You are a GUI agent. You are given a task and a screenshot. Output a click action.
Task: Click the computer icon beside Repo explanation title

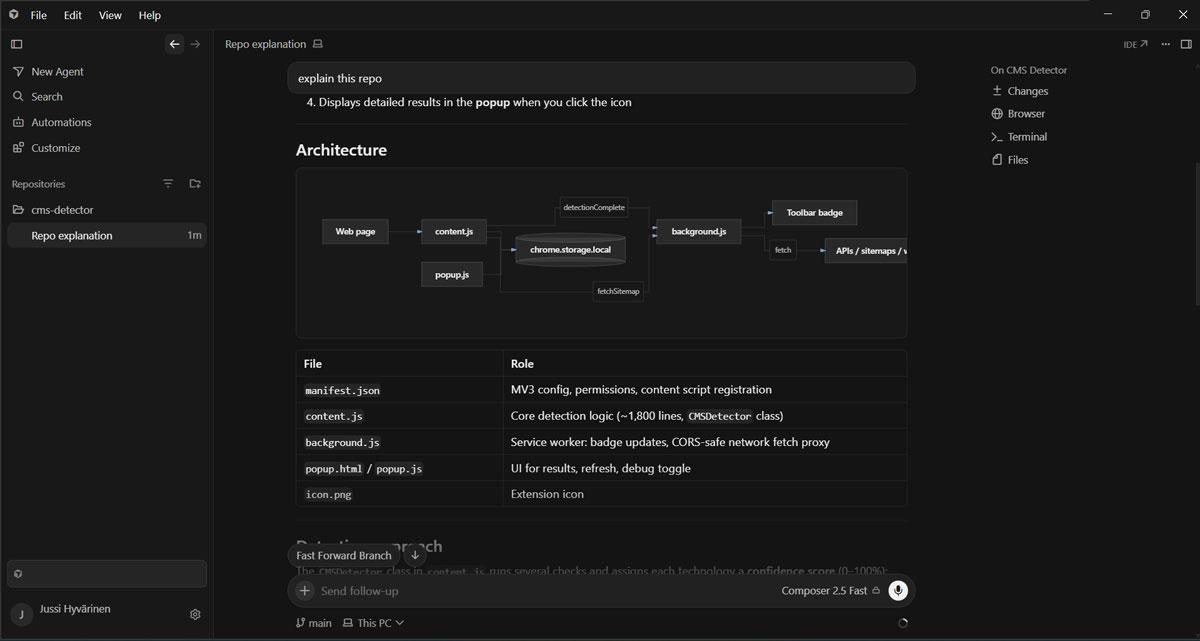click(318, 44)
